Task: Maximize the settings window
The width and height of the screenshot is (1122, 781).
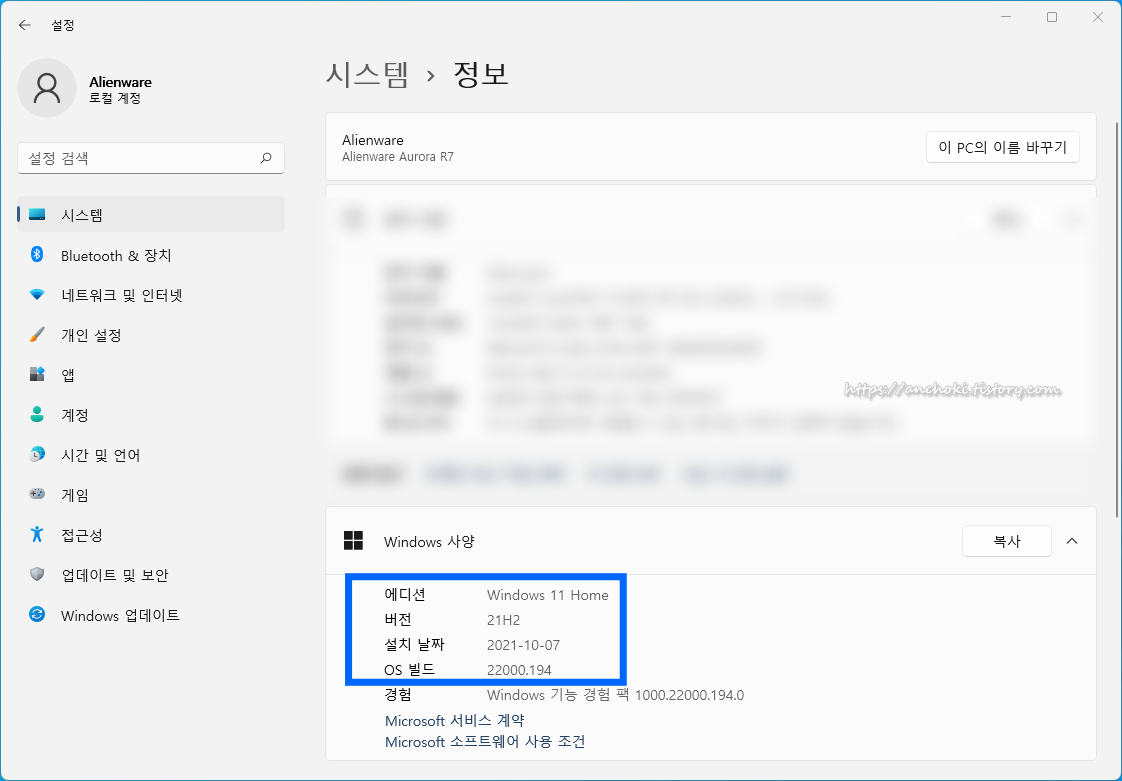Action: tap(1052, 17)
